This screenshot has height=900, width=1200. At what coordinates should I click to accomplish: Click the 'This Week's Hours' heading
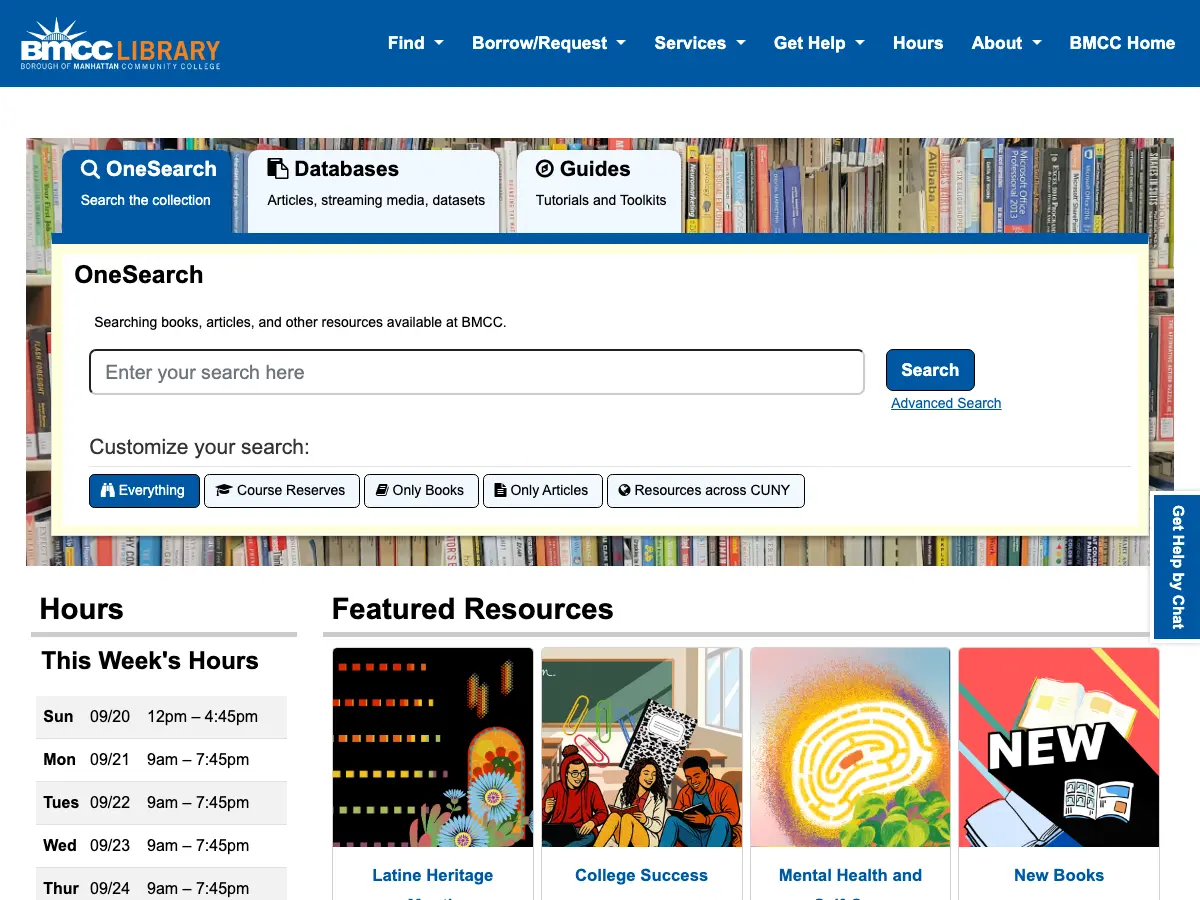tap(150, 661)
